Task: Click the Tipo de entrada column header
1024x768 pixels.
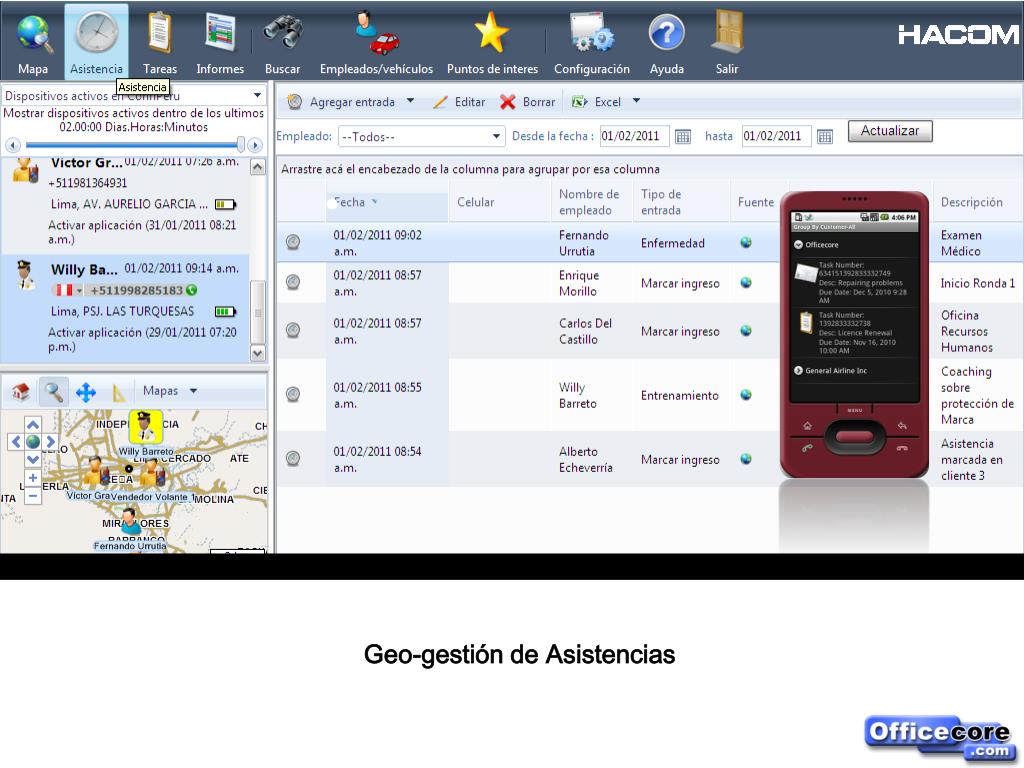Action: coord(680,202)
